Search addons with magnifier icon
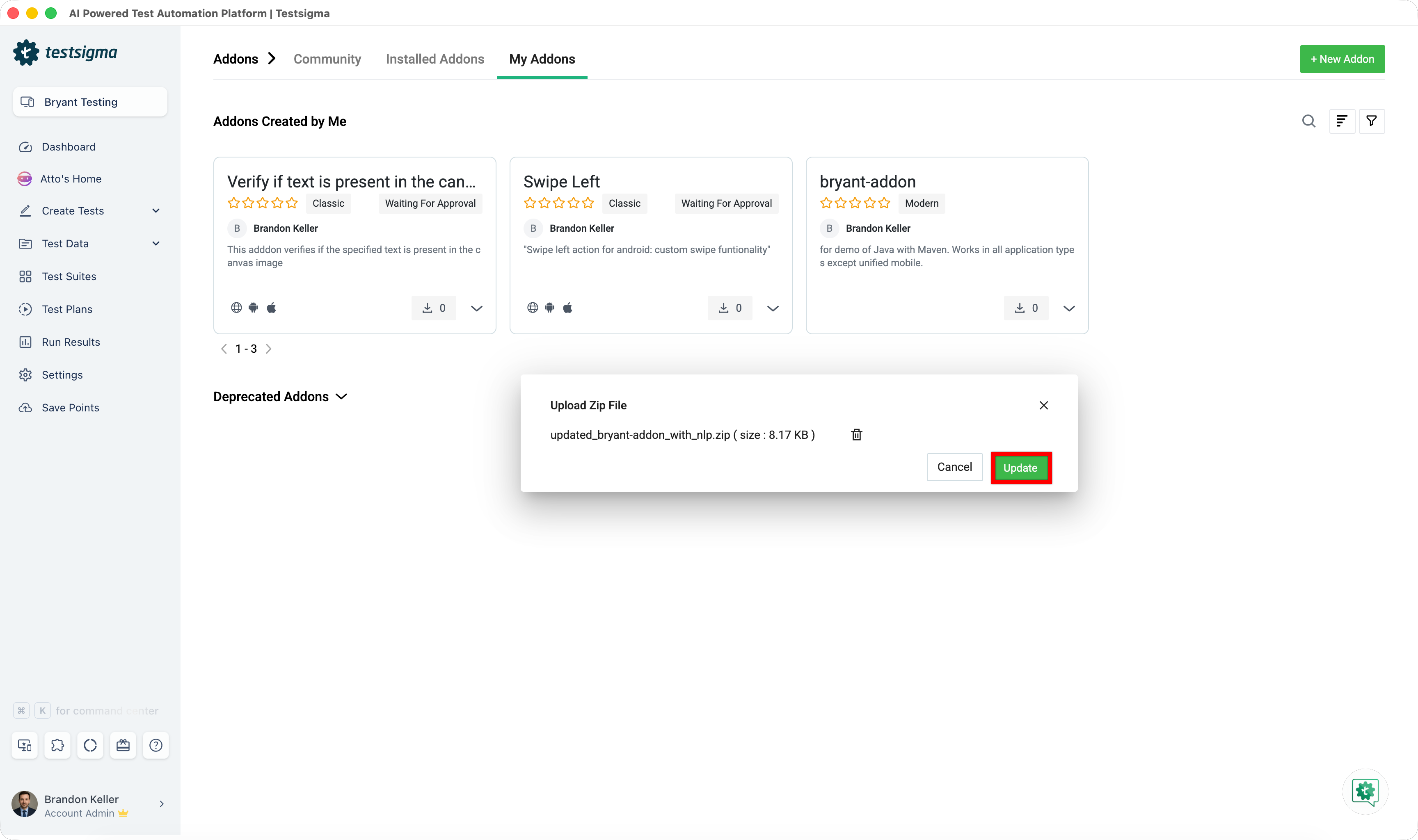1418x840 pixels. [1309, 121]
